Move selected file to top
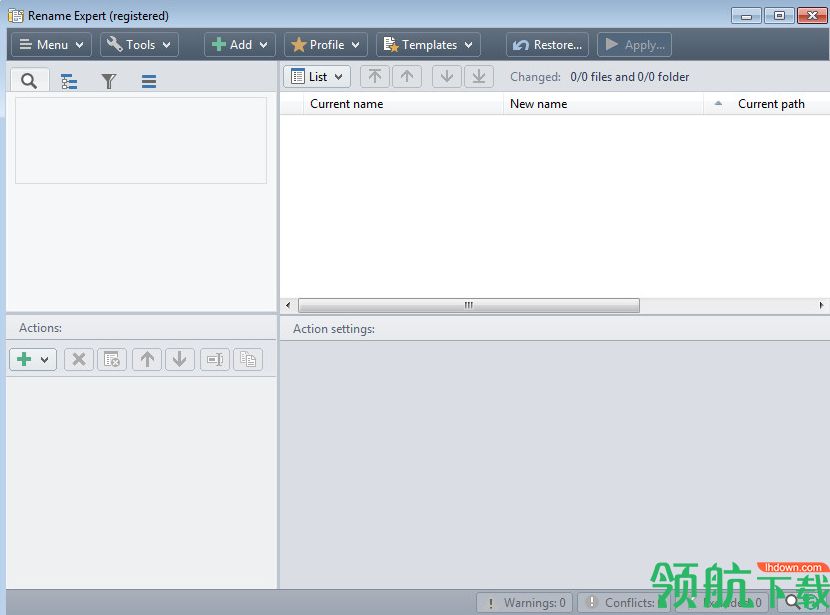This screenshot has width=830, height=615. (x=375, y=77)
